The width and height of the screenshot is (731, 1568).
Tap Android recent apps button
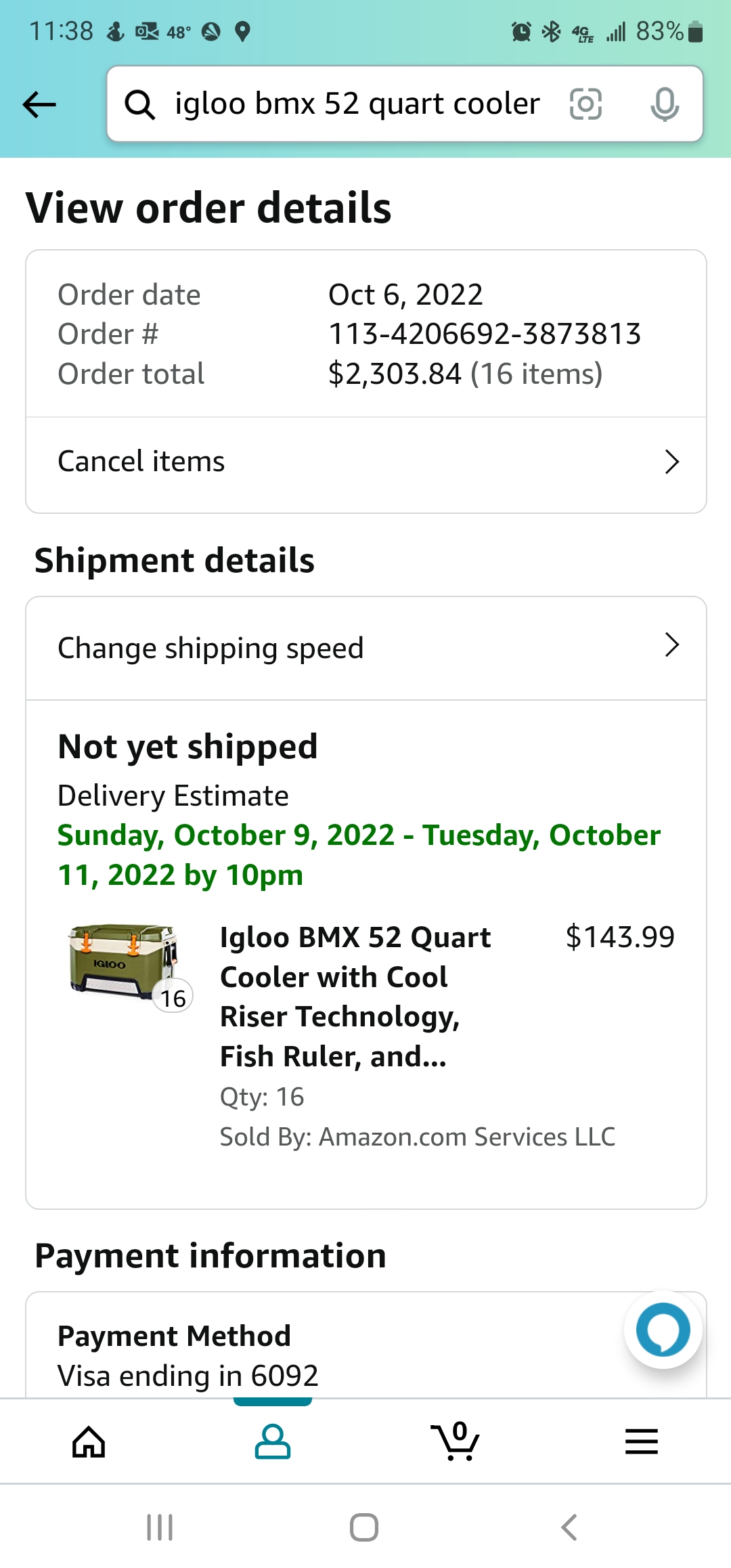click(160, 1527)
